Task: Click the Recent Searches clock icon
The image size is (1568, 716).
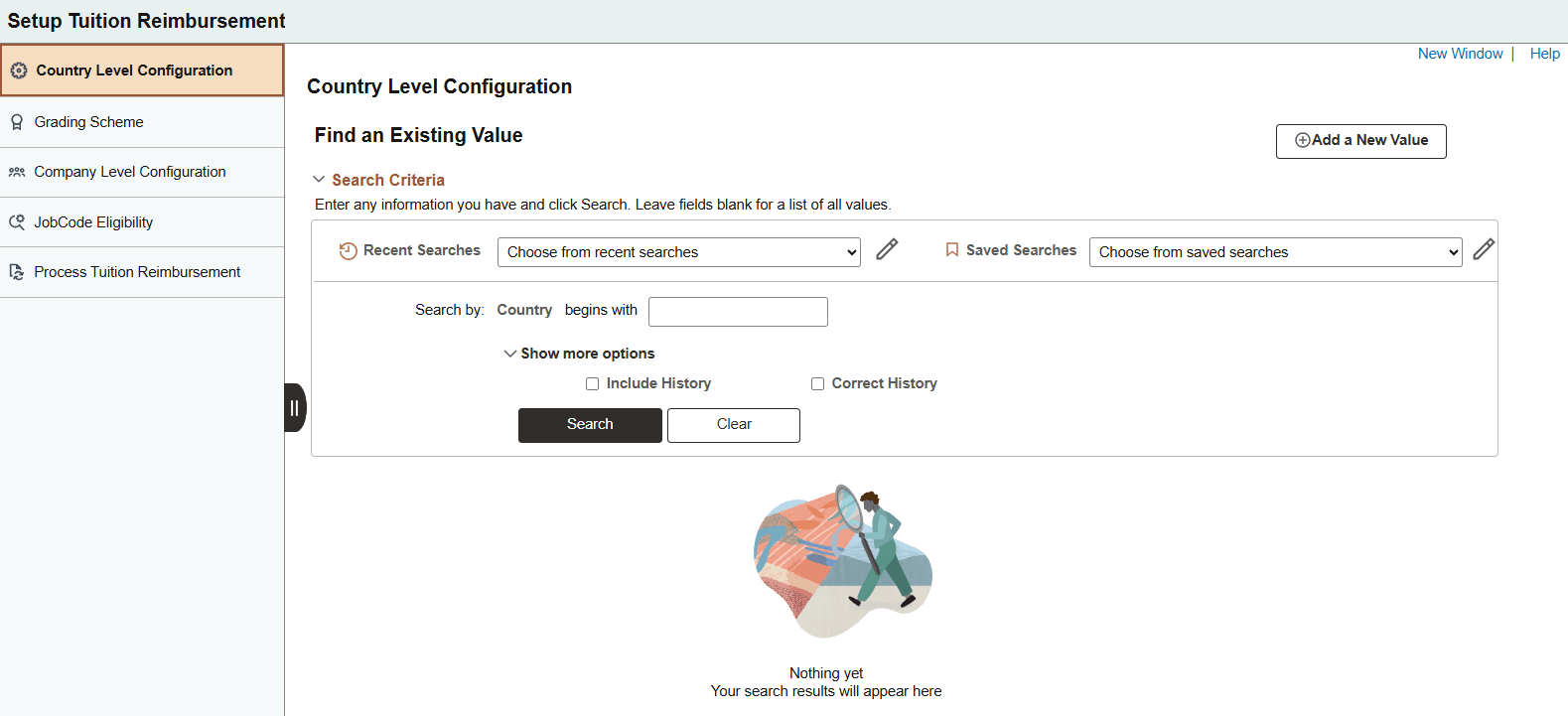Action: point(348,251)
